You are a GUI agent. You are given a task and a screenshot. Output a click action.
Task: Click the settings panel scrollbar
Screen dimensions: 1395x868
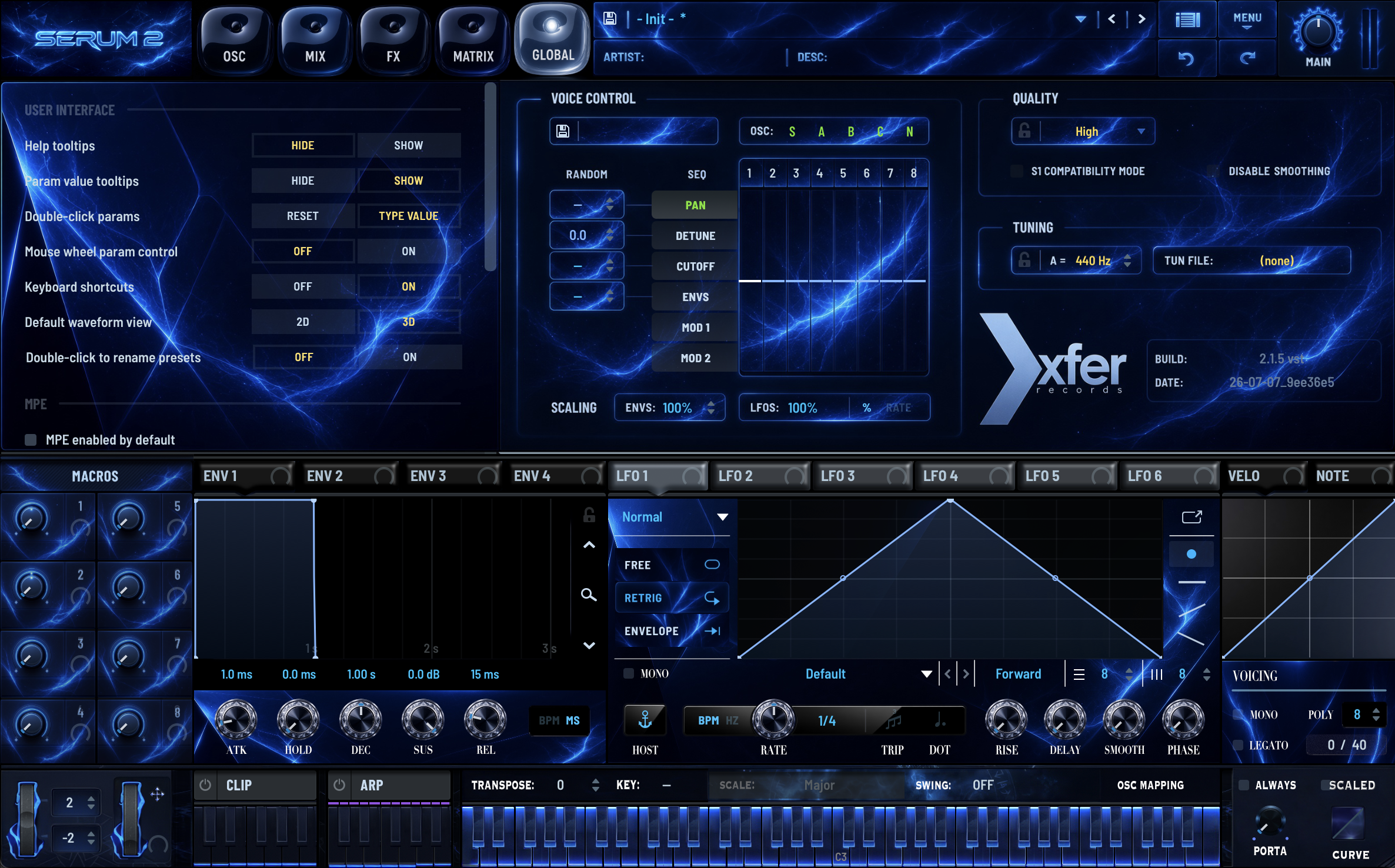490,178
